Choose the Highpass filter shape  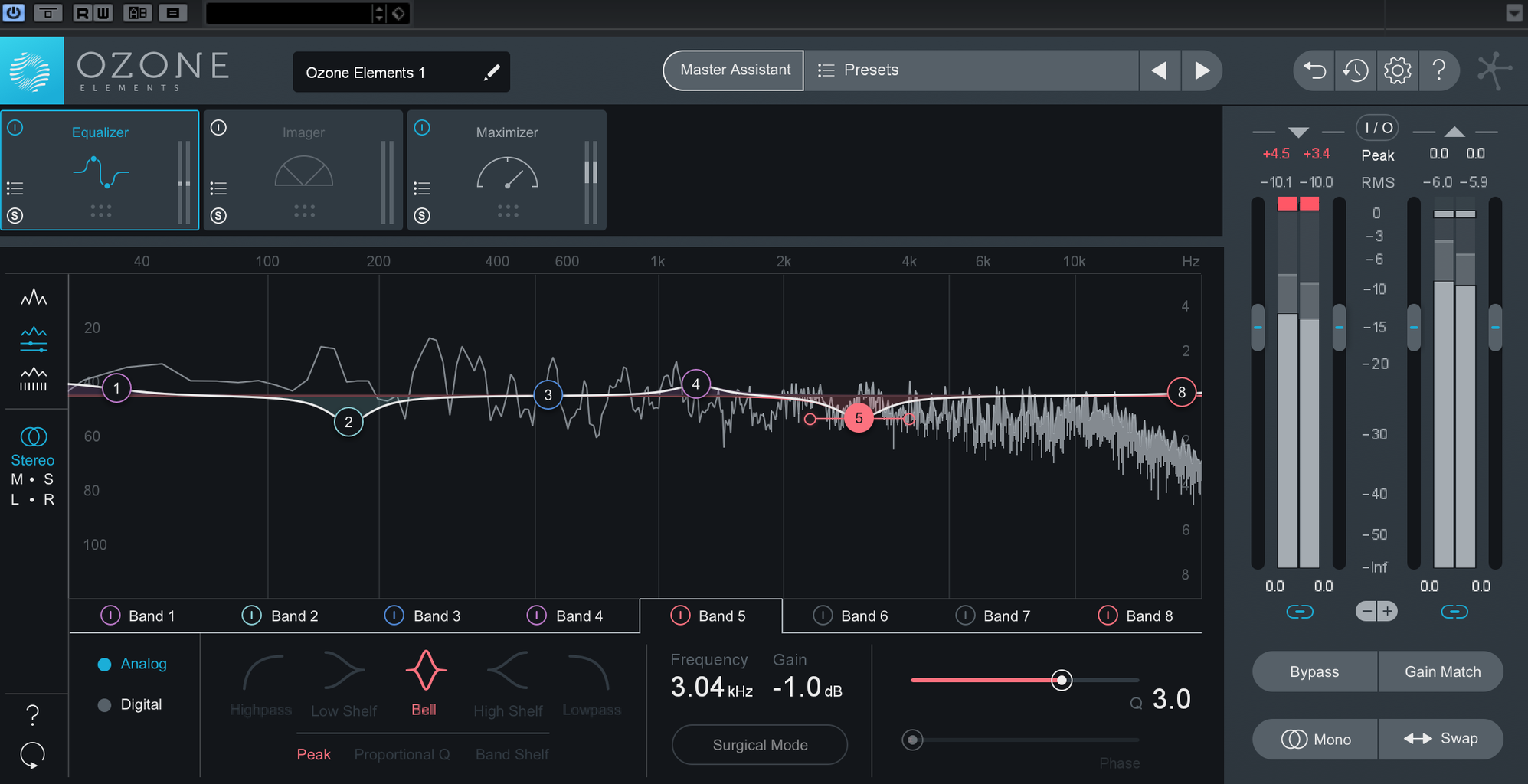click(x=261, y=684)
